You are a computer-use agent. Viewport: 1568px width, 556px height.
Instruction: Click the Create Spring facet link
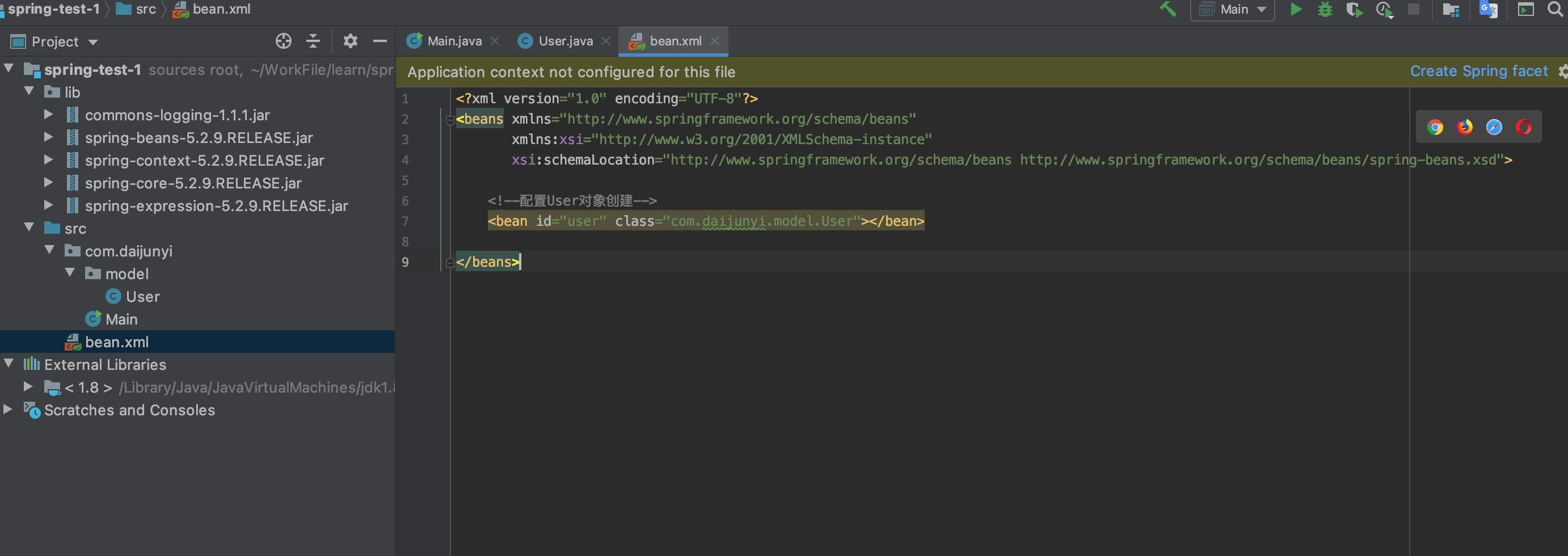(x=1478, y=71)
